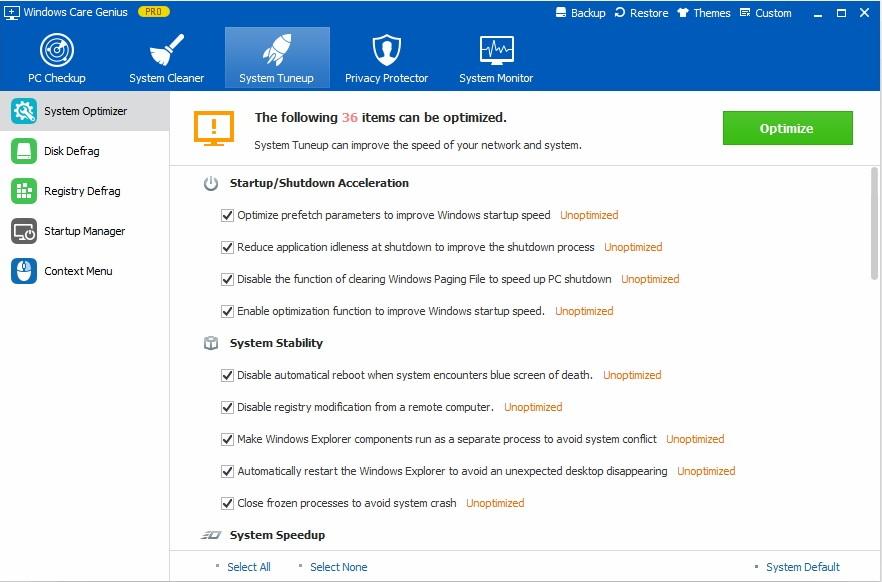882x582 pixels.
Task: Select System Optimizer in the sidebar
Action: (84, 111)
